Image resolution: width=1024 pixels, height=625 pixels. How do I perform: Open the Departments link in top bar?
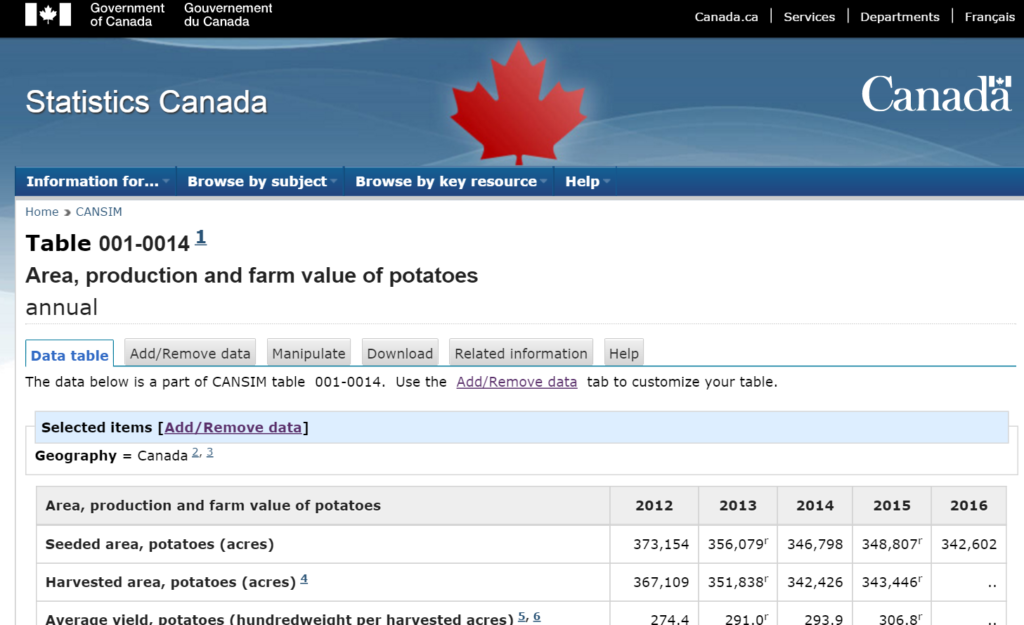pos(899,16)
